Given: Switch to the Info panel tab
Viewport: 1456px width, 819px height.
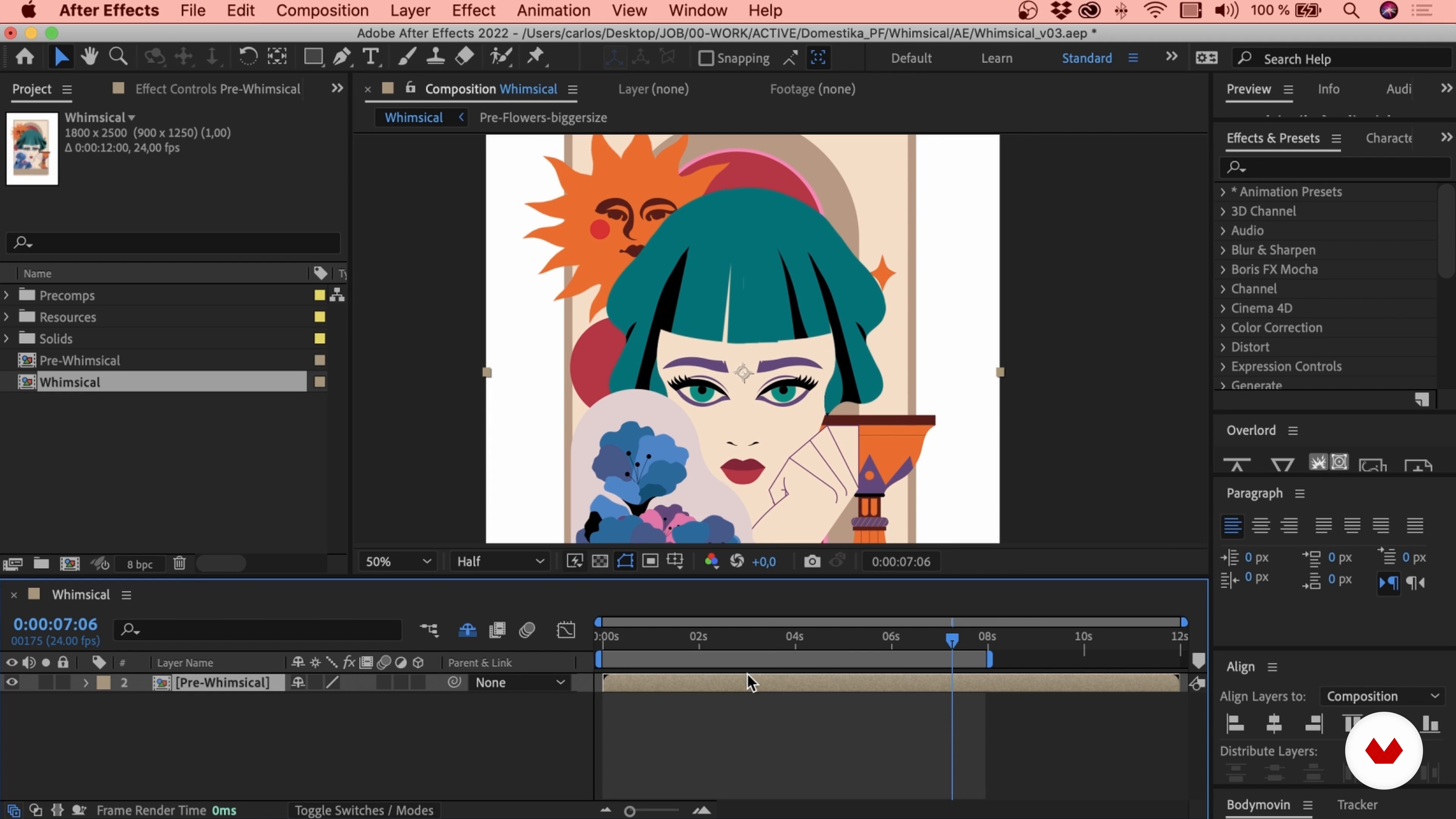Looking at the screenshot, I should click(1328, 89).
